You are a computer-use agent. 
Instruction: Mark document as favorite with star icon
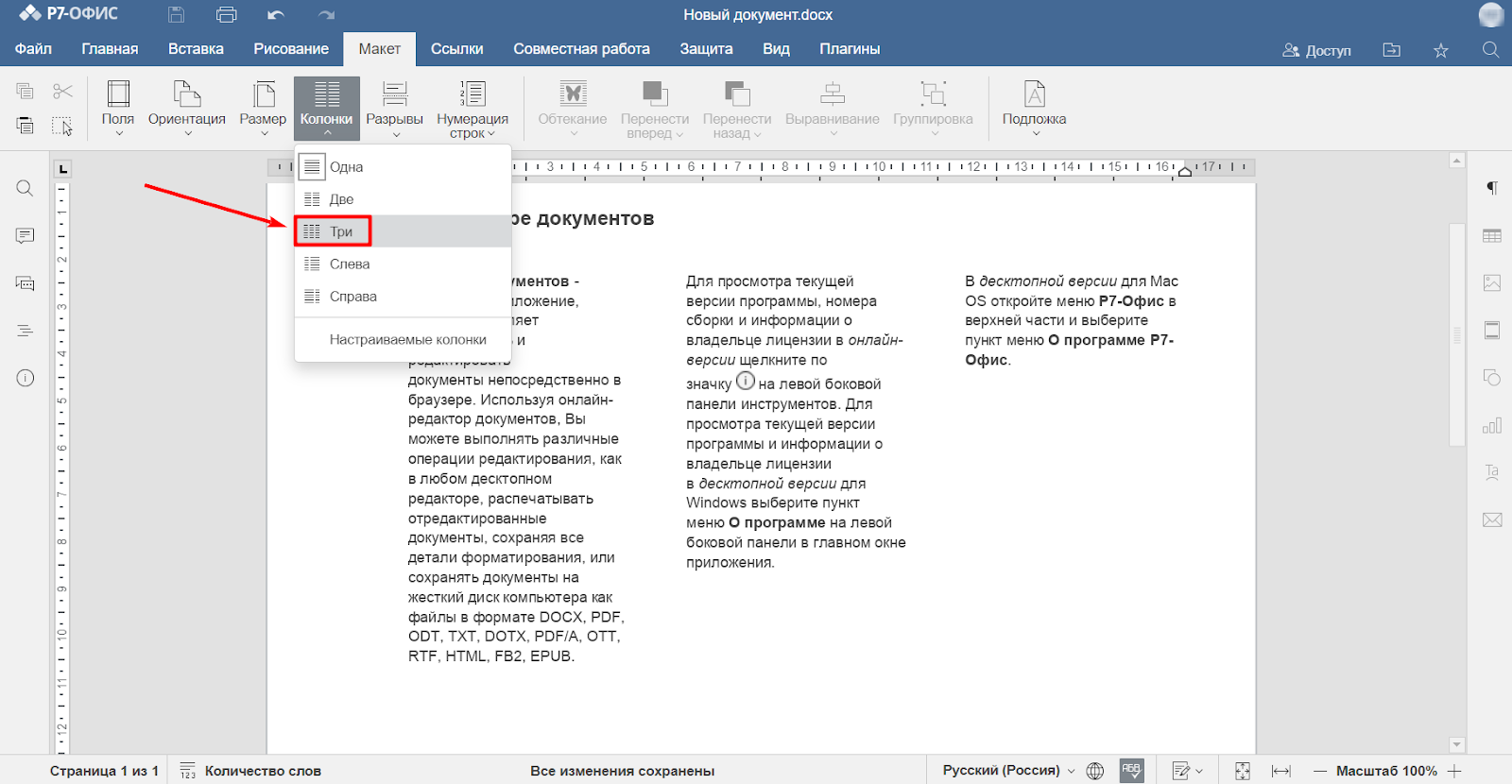coord(1441,50)
